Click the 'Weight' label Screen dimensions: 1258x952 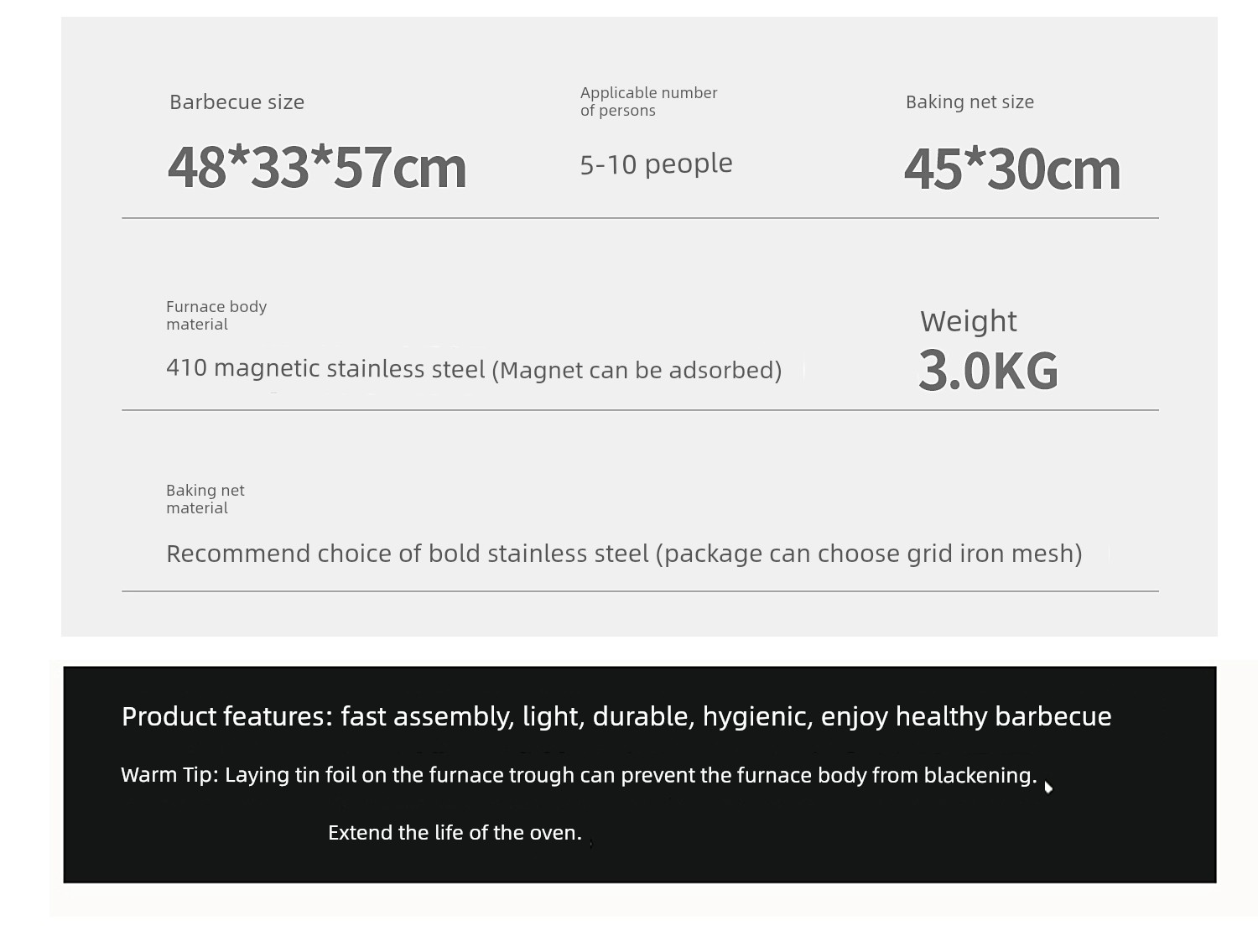[x=968, y=321]
